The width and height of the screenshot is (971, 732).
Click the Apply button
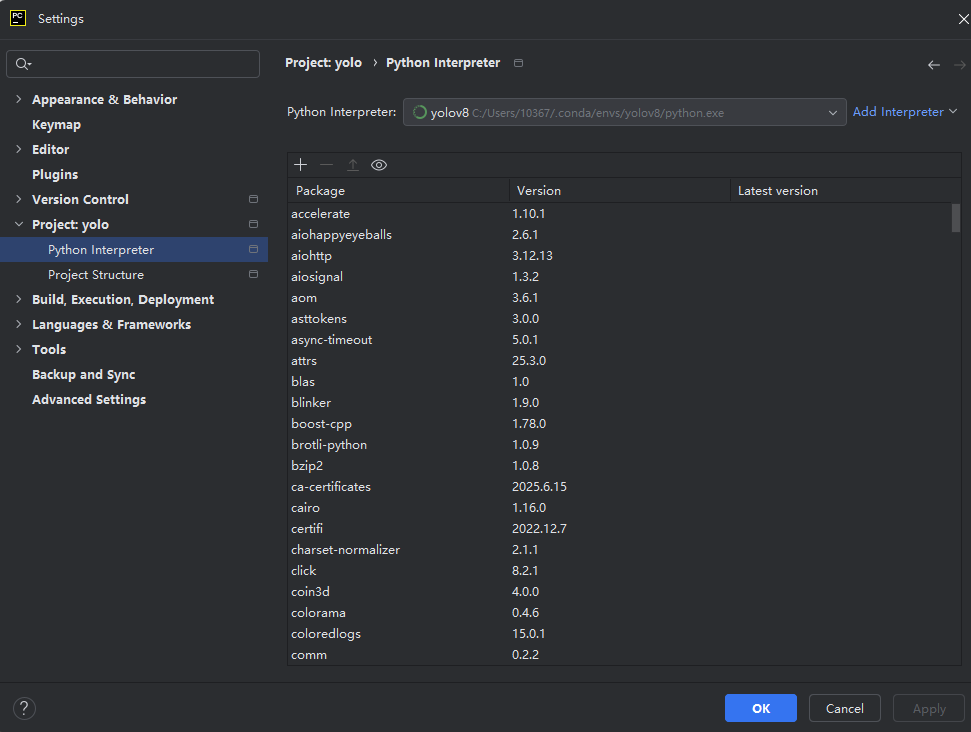(928, 708)
